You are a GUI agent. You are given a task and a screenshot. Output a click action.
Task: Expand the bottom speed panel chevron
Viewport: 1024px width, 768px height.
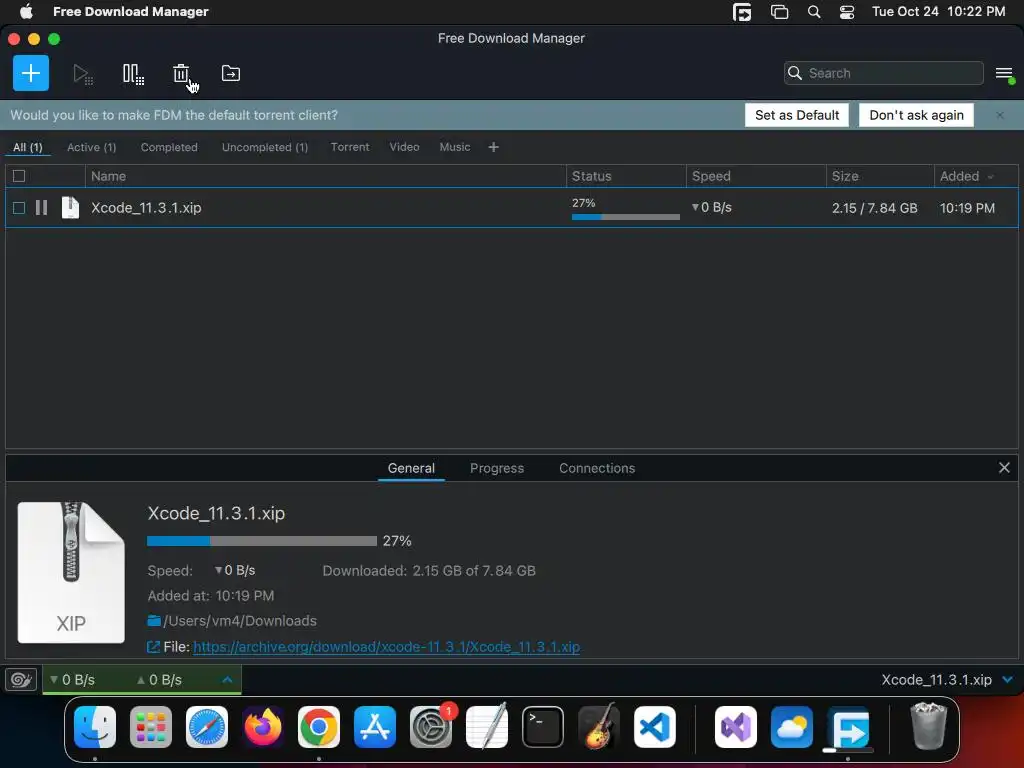point(227,680)
